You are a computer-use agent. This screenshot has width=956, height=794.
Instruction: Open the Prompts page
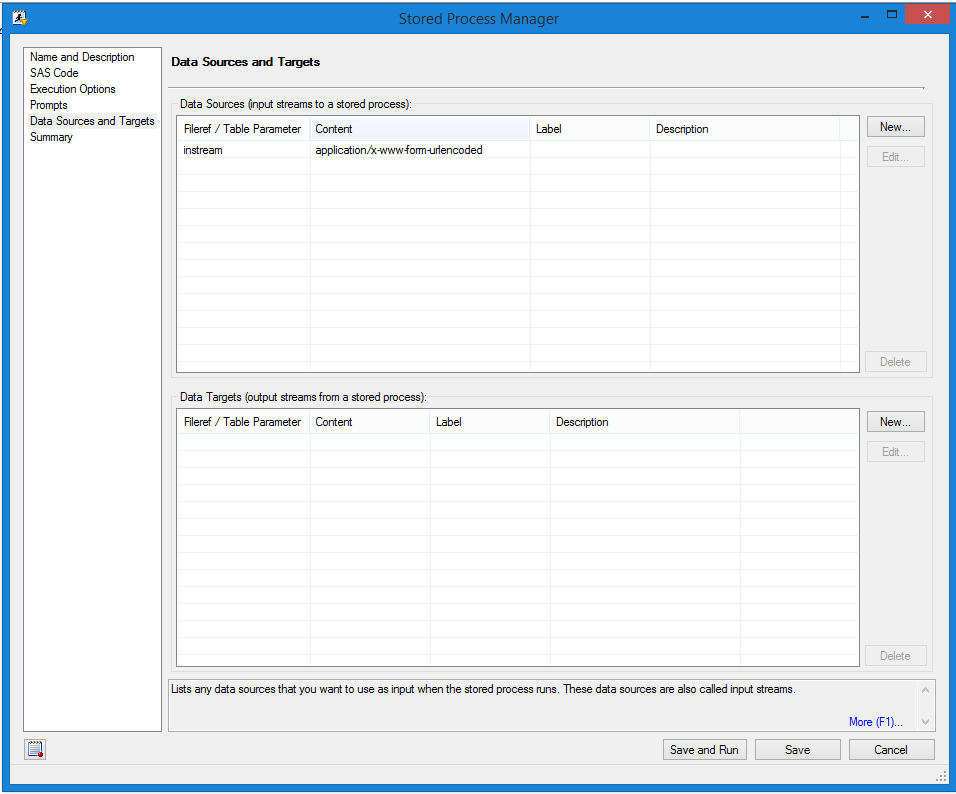[x=49, y=105]
